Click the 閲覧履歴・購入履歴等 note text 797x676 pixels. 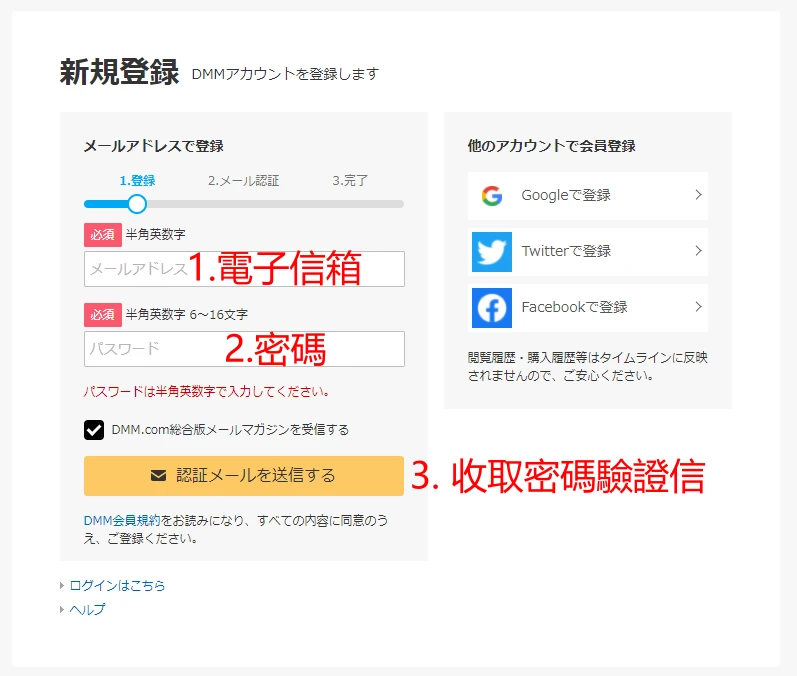point(588,366)
